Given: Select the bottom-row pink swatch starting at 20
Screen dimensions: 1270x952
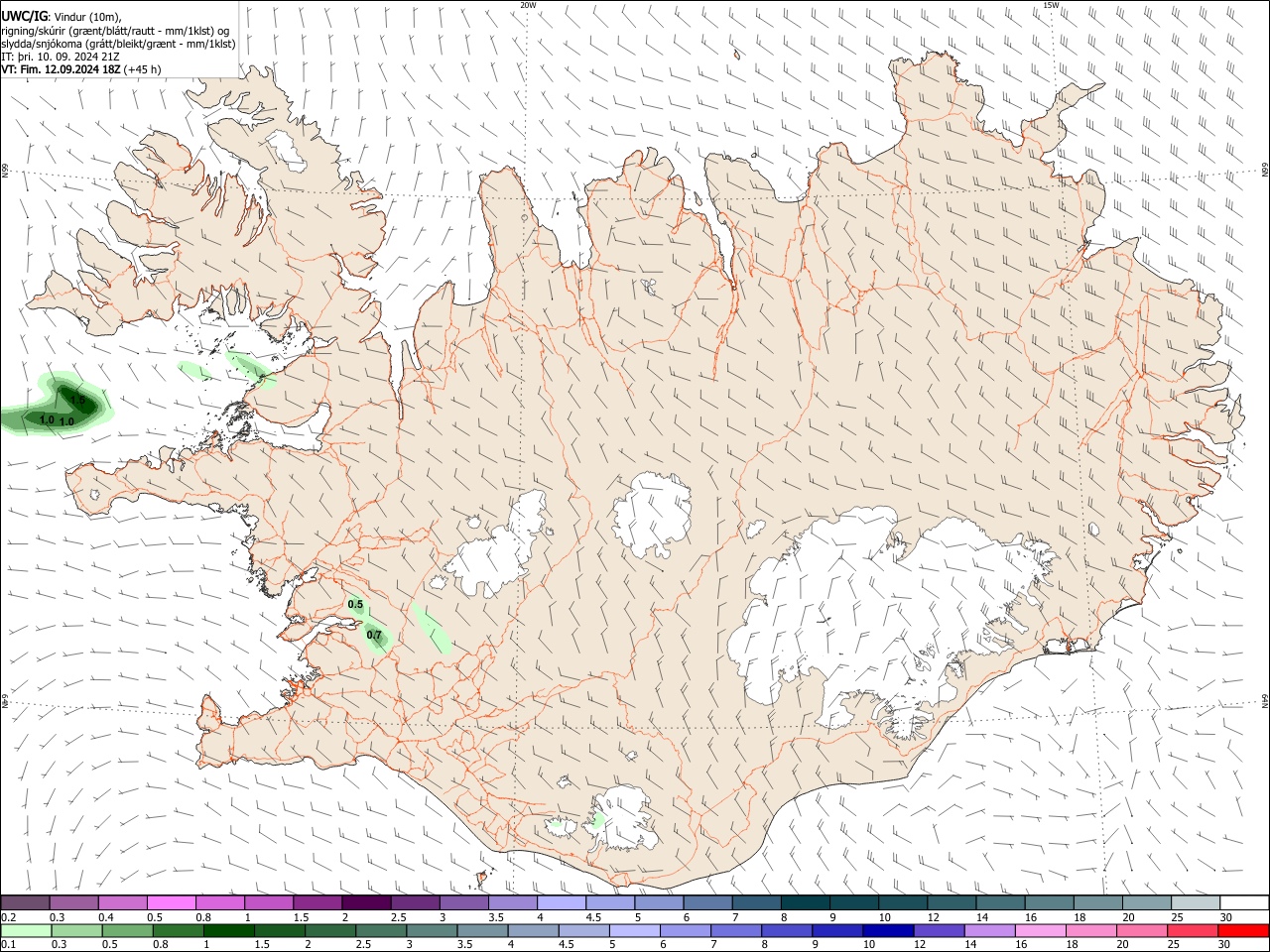Looking at the screenshot, I should click(1142, 930).
